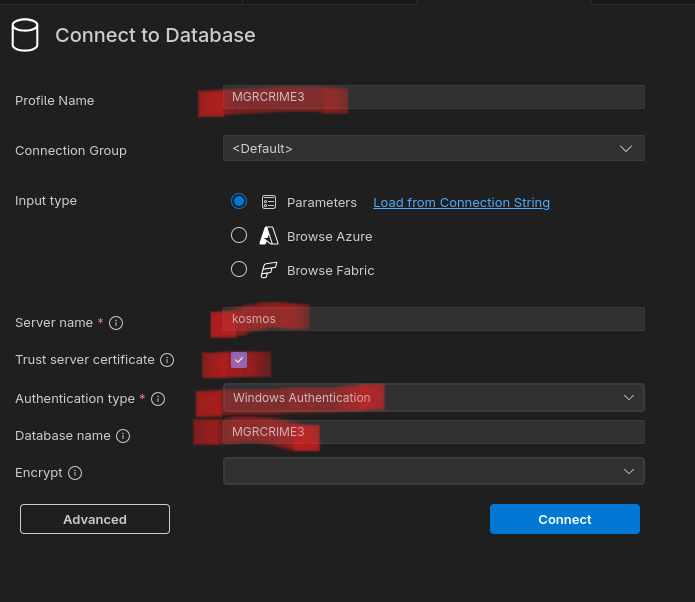Viewport: 695px width, 602px height.
Task: Click info icon next to Server name
Action: click(x=116, y=323)
